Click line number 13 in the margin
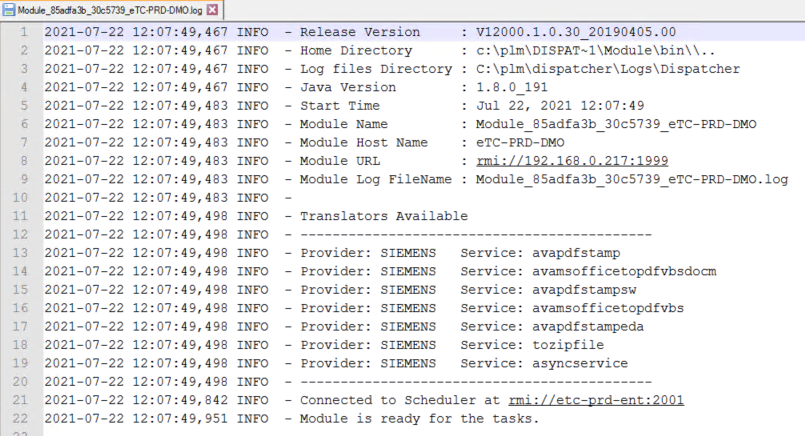This screenshot has width=805, height=436. coord(18,252)
